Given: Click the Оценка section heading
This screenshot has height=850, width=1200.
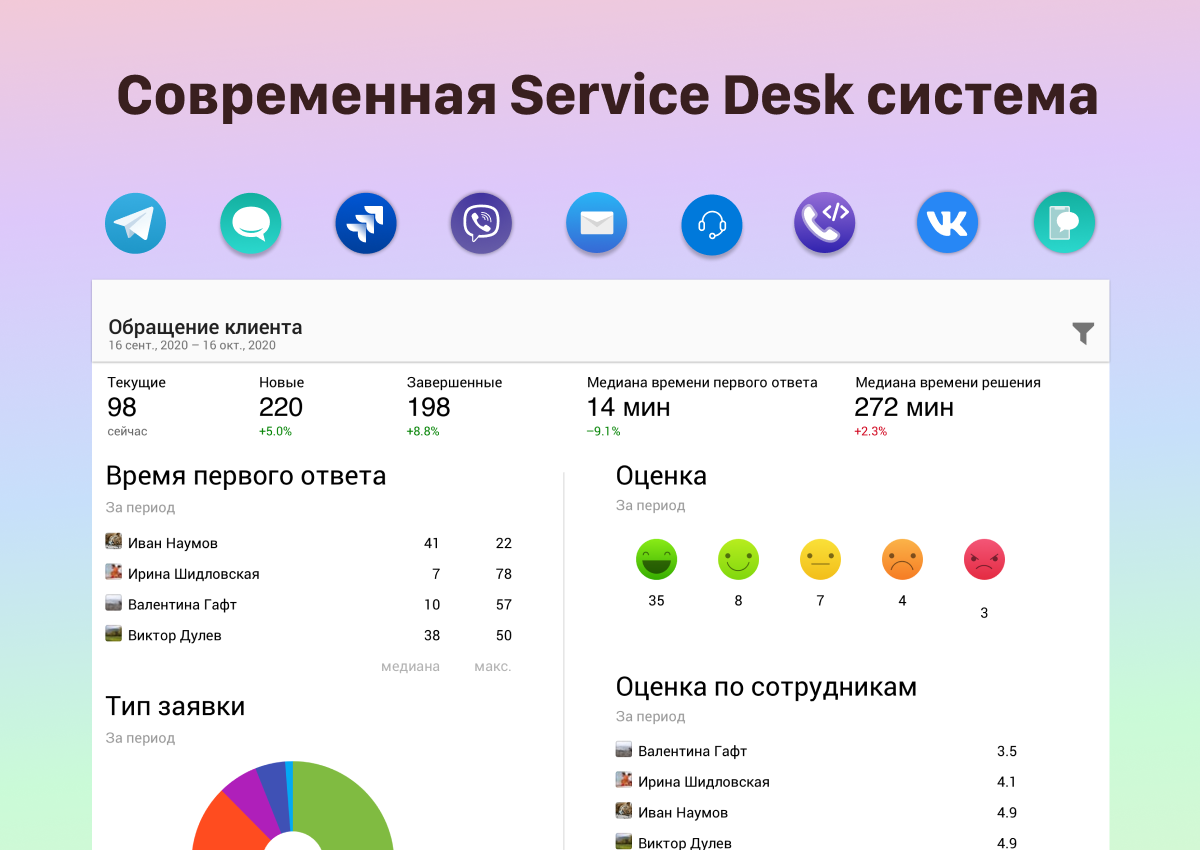Looking at the screenshot, I should [661, 476].
